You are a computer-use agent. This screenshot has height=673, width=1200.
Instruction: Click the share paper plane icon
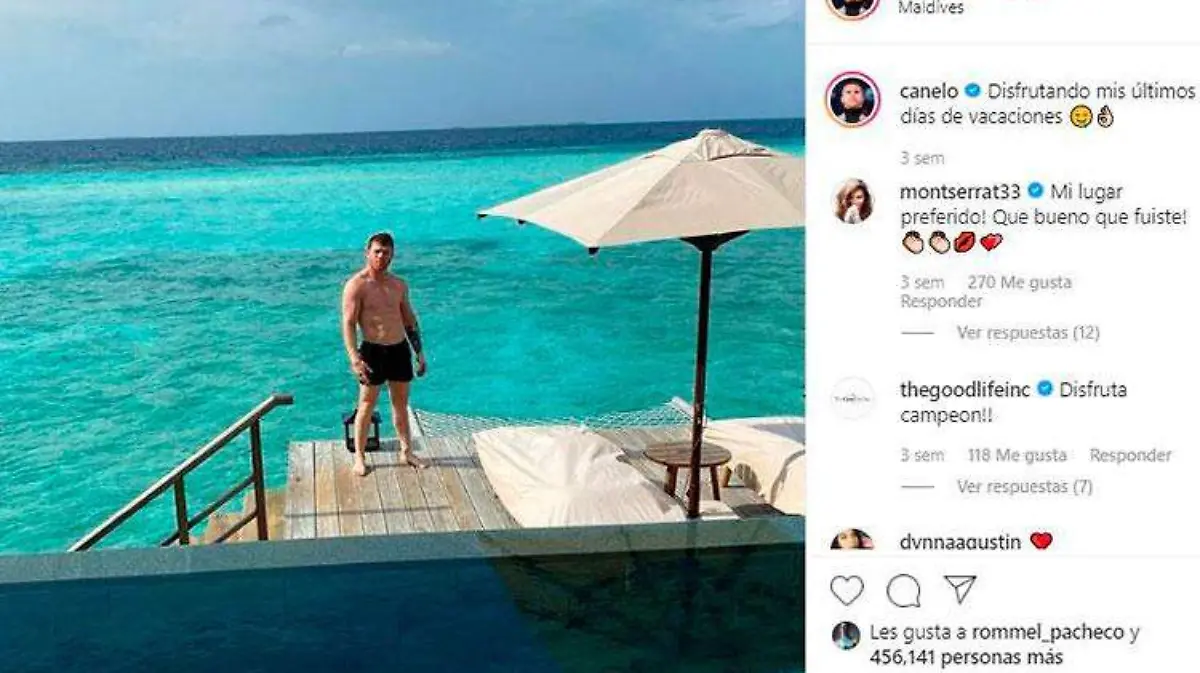pos(959,589)
